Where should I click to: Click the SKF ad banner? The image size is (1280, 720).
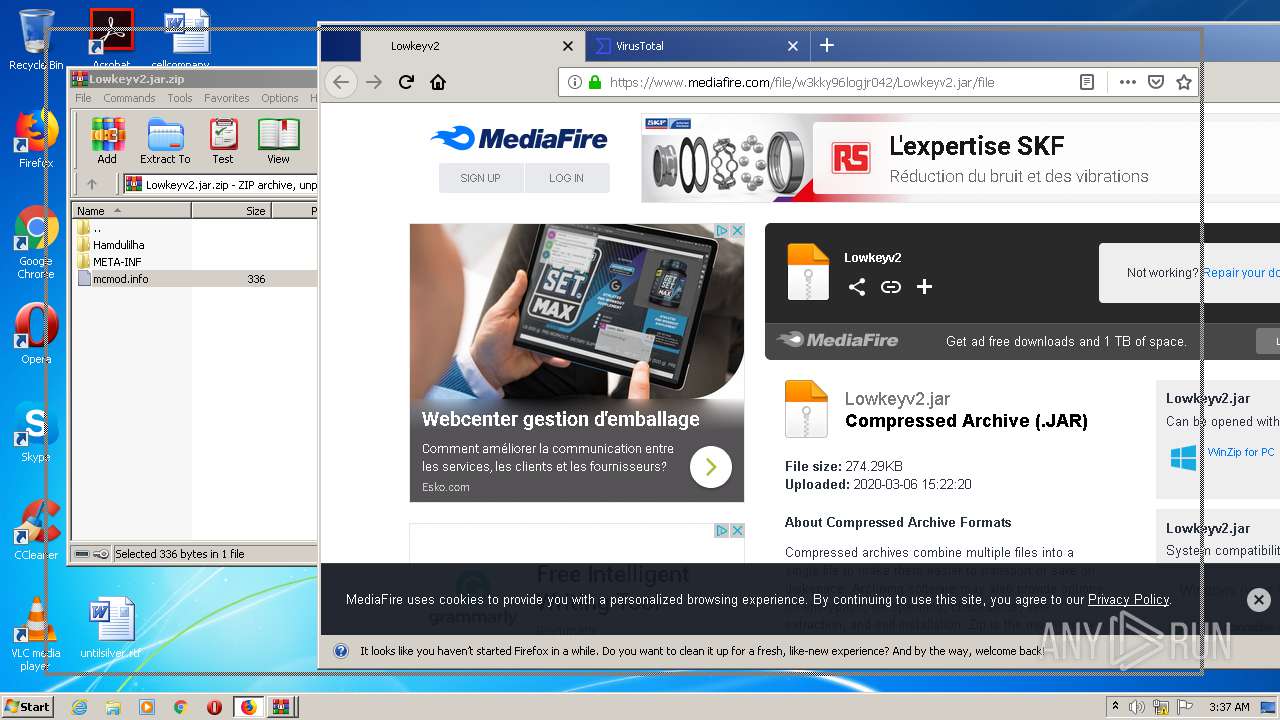point(960,158)
